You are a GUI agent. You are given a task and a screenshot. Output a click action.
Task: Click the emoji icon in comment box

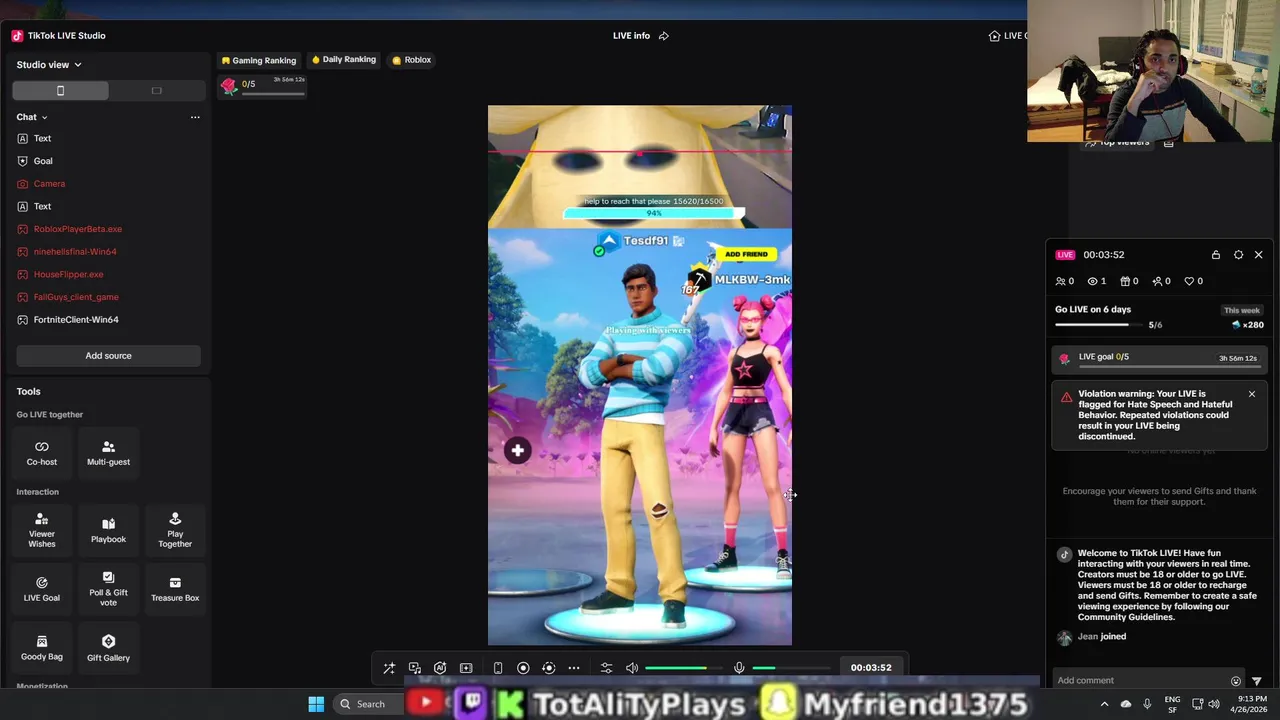point(1236,681)
